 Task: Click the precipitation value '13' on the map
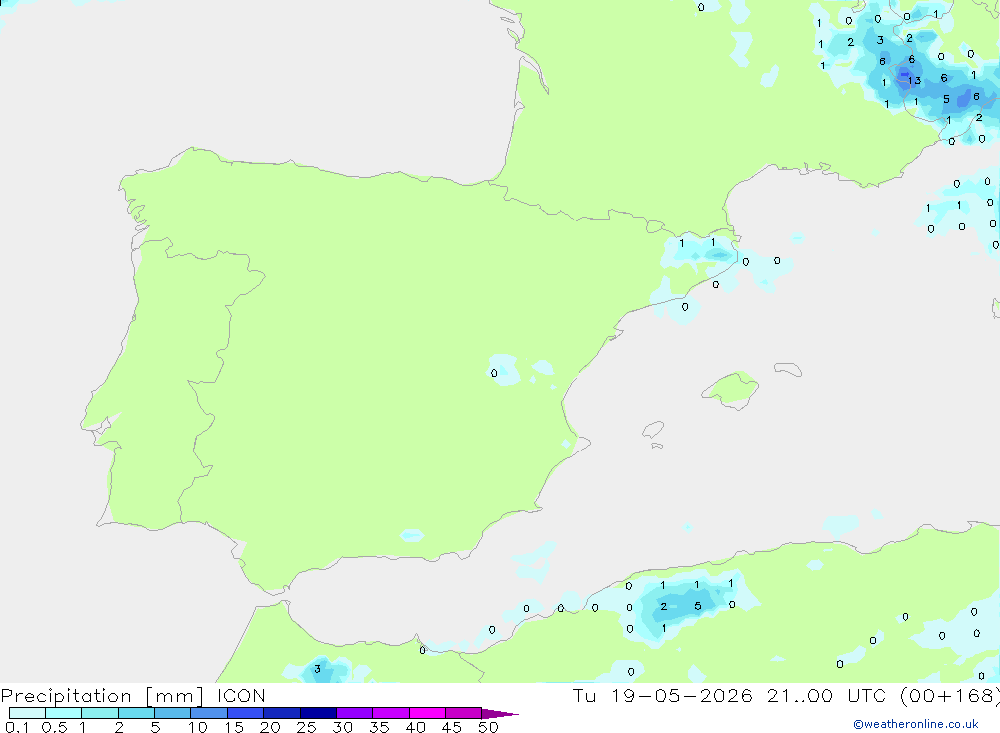(x=915, y=80)
